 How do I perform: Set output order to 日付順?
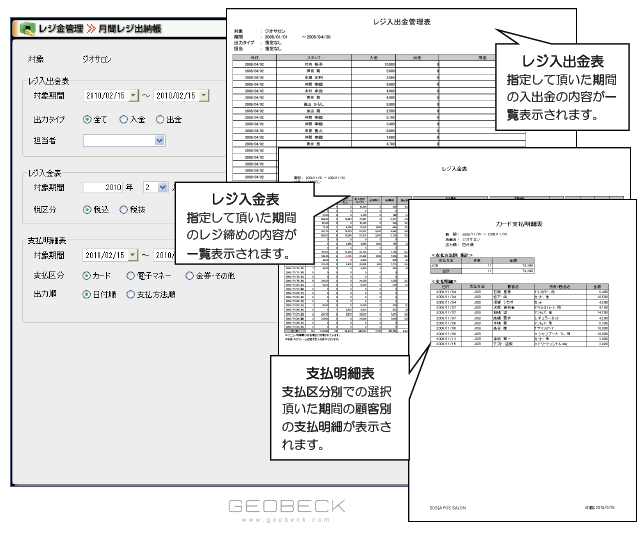point(88,295)
